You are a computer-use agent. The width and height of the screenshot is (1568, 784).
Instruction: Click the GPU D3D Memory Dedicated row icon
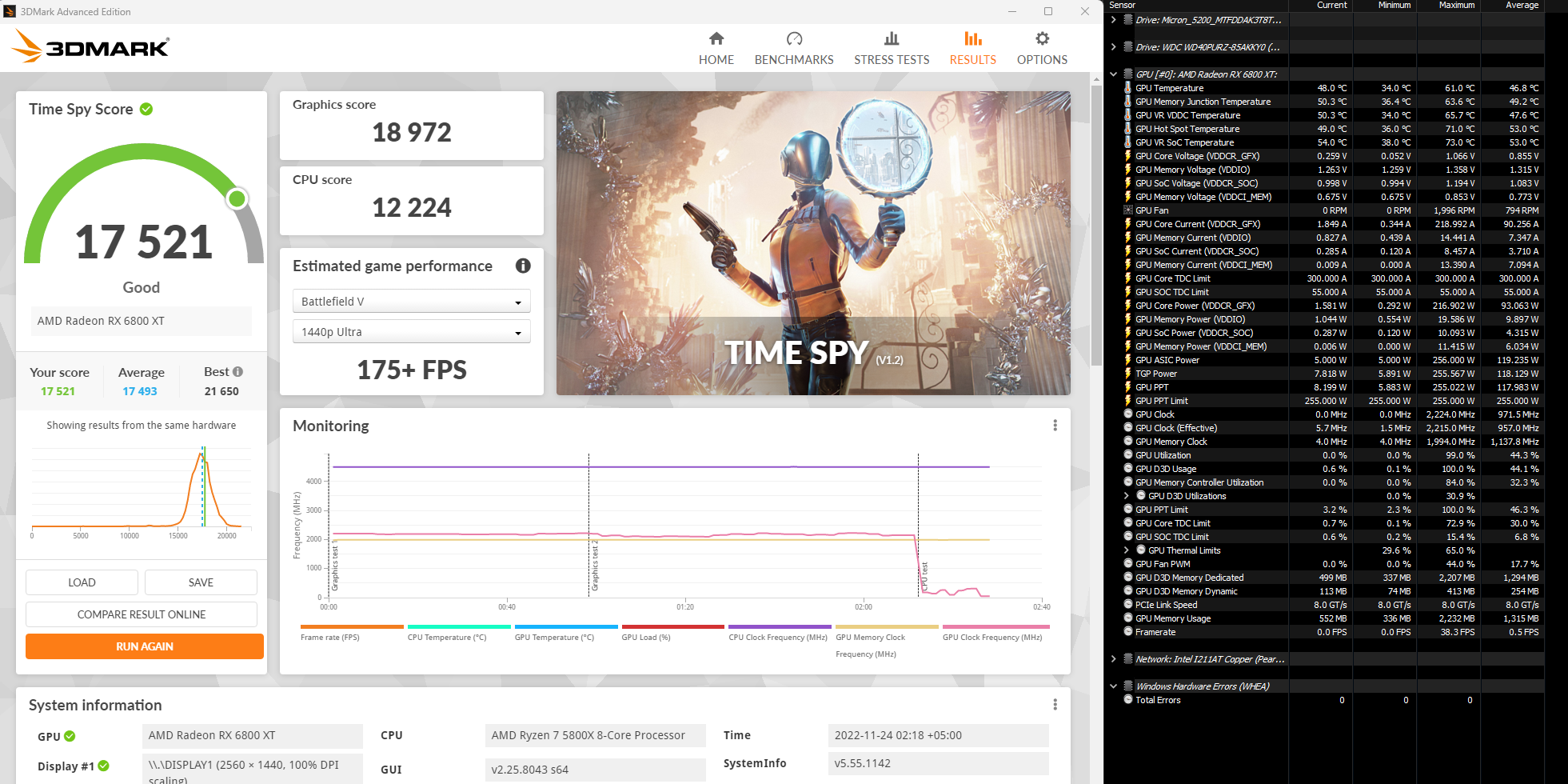point(1128,578)
